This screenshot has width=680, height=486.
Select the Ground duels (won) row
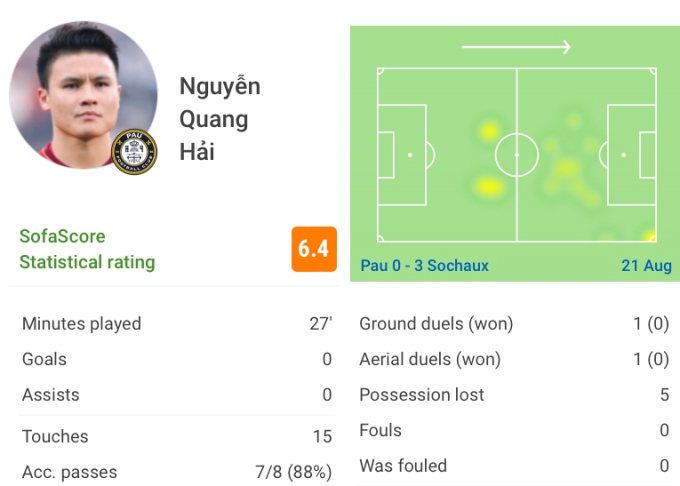coord(514,324)
